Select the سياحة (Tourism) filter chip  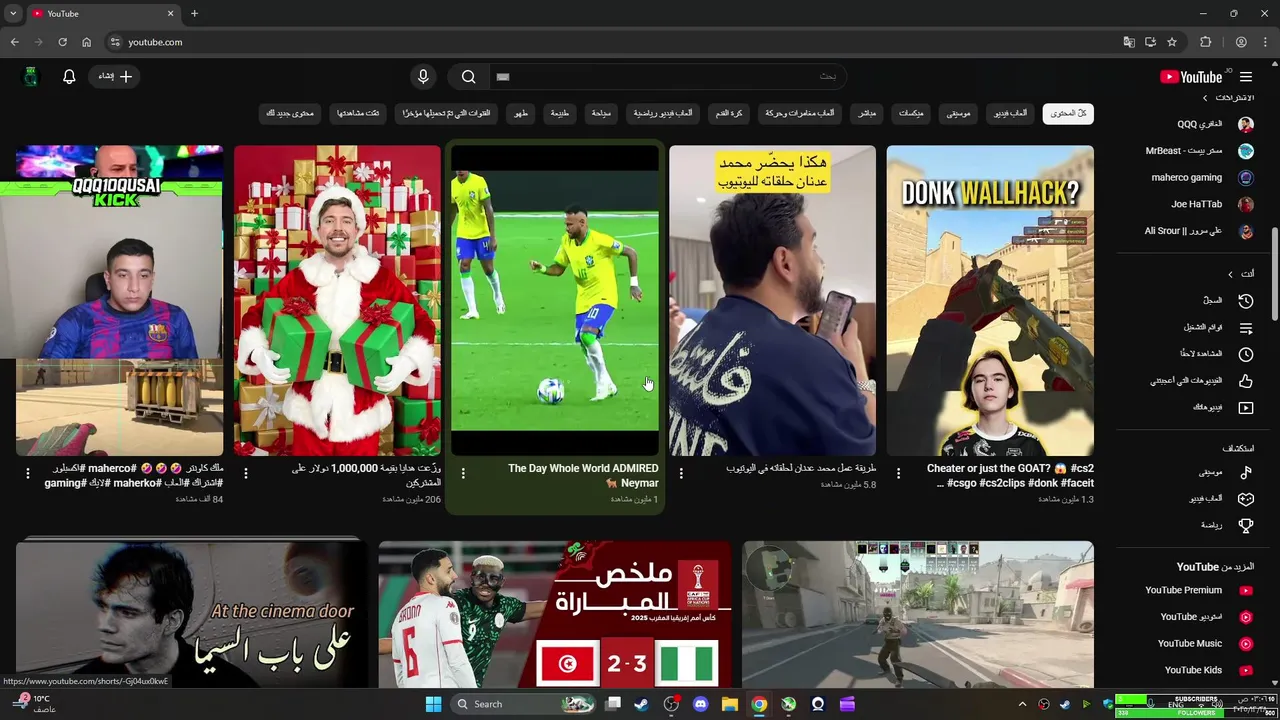[601, 113]
